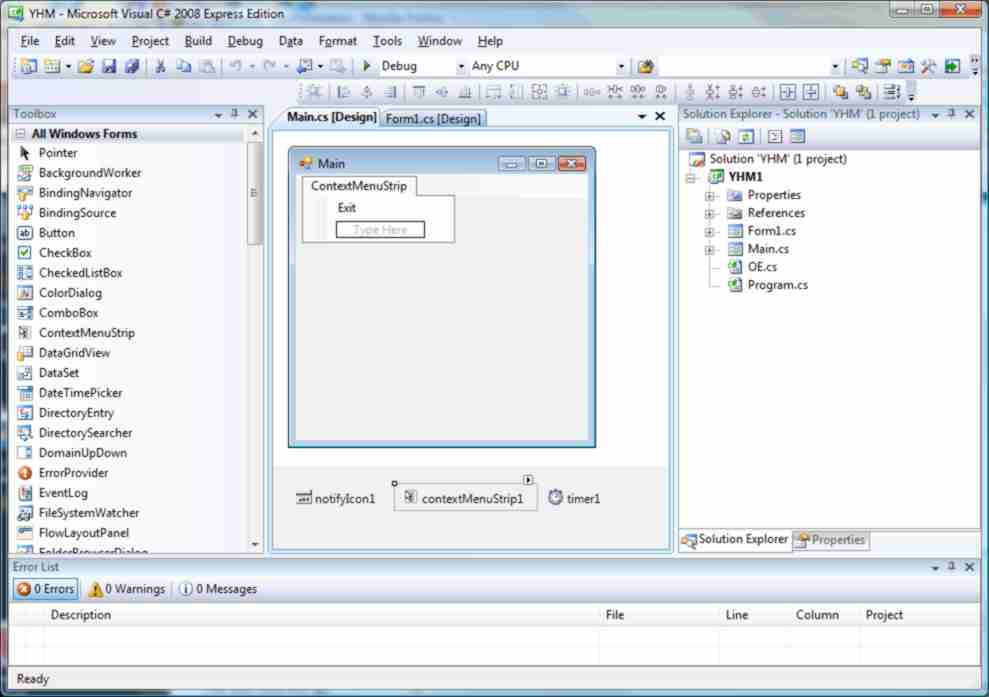Open the contextMenuStrip1 smart tag arrow
The image size is (989, 697).
point(528,480)
